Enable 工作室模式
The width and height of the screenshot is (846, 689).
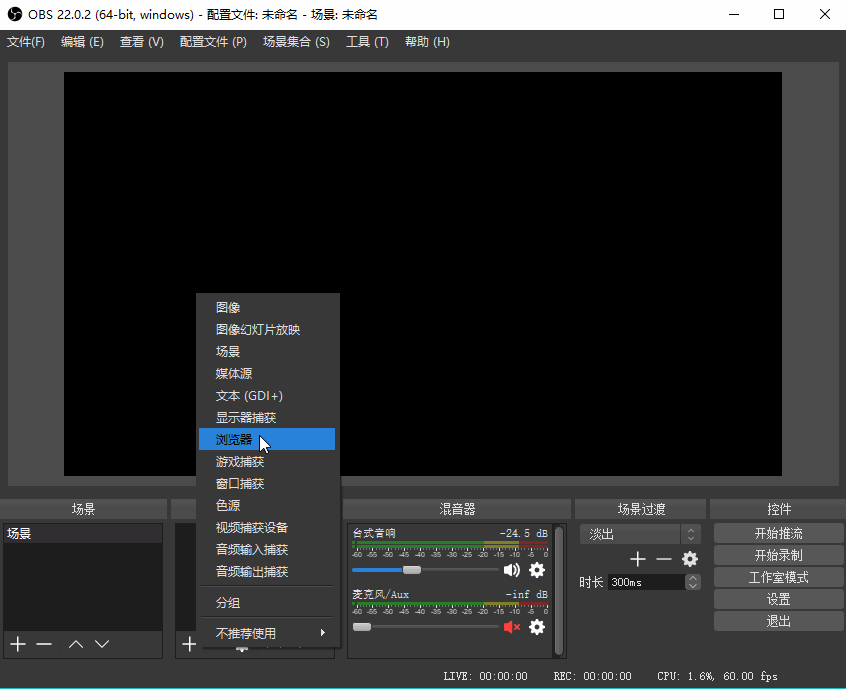(x=779, y=577)
